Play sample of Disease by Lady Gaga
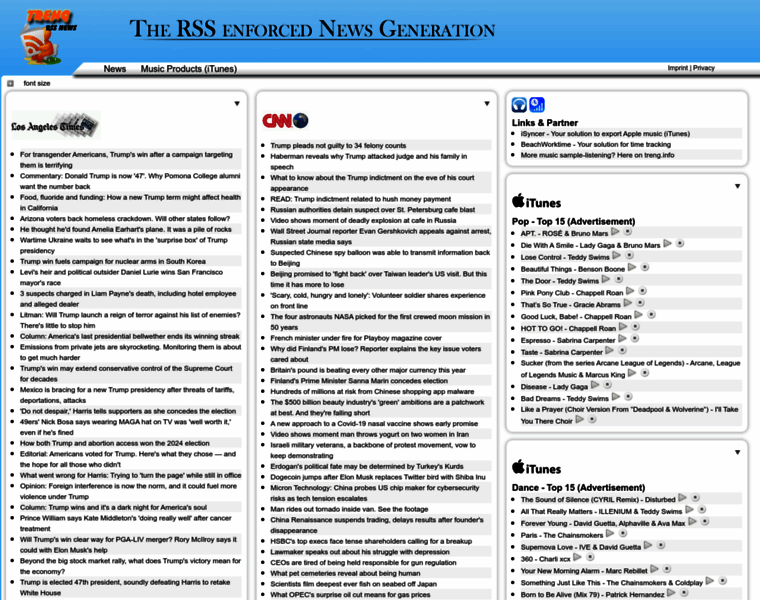 click(x=595, y=385)
